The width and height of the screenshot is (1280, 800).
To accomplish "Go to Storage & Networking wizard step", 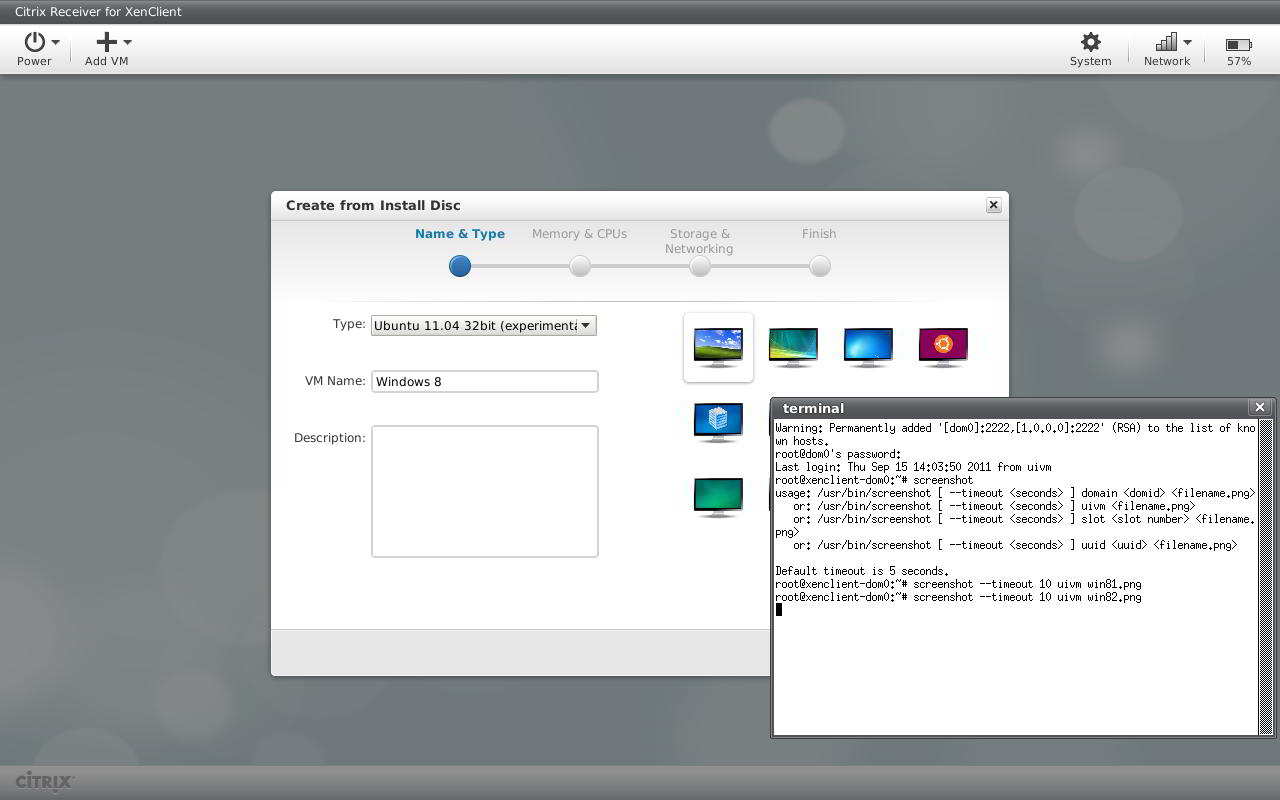I will point(699,241).
